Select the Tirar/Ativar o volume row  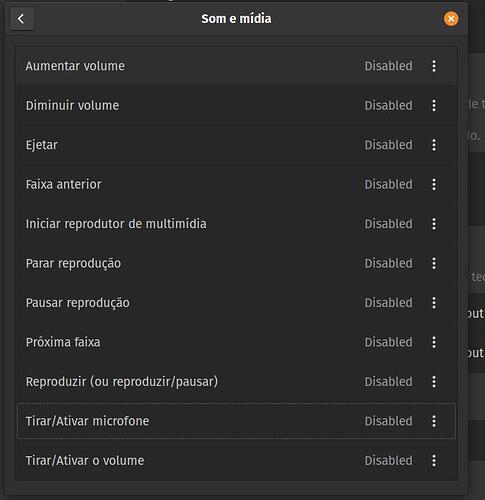coord(236,460)
